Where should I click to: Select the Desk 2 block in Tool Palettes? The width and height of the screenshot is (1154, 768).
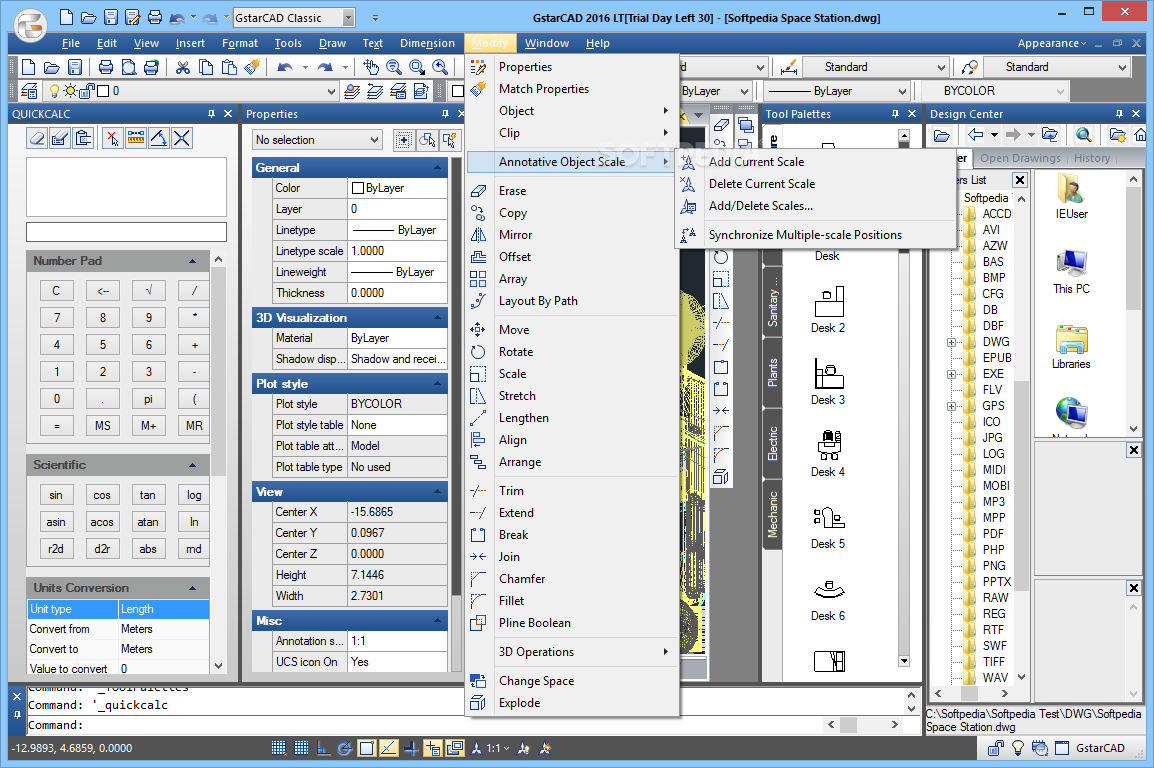click(x=828, y=310)
